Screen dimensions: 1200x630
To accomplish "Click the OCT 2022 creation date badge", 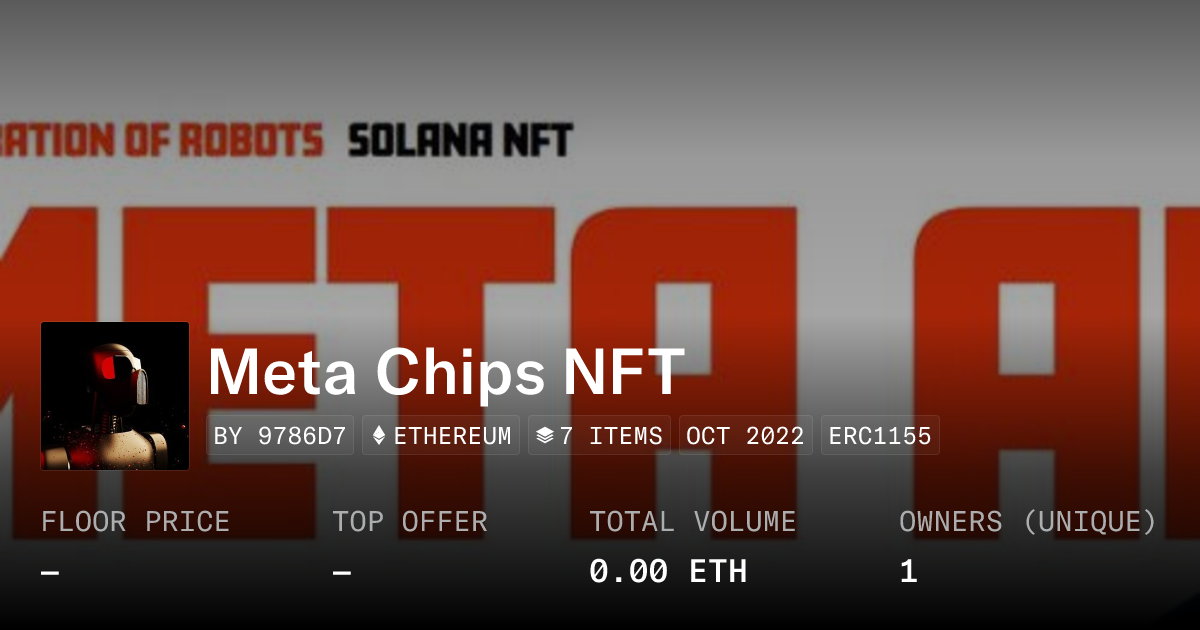I will point(745,436).
